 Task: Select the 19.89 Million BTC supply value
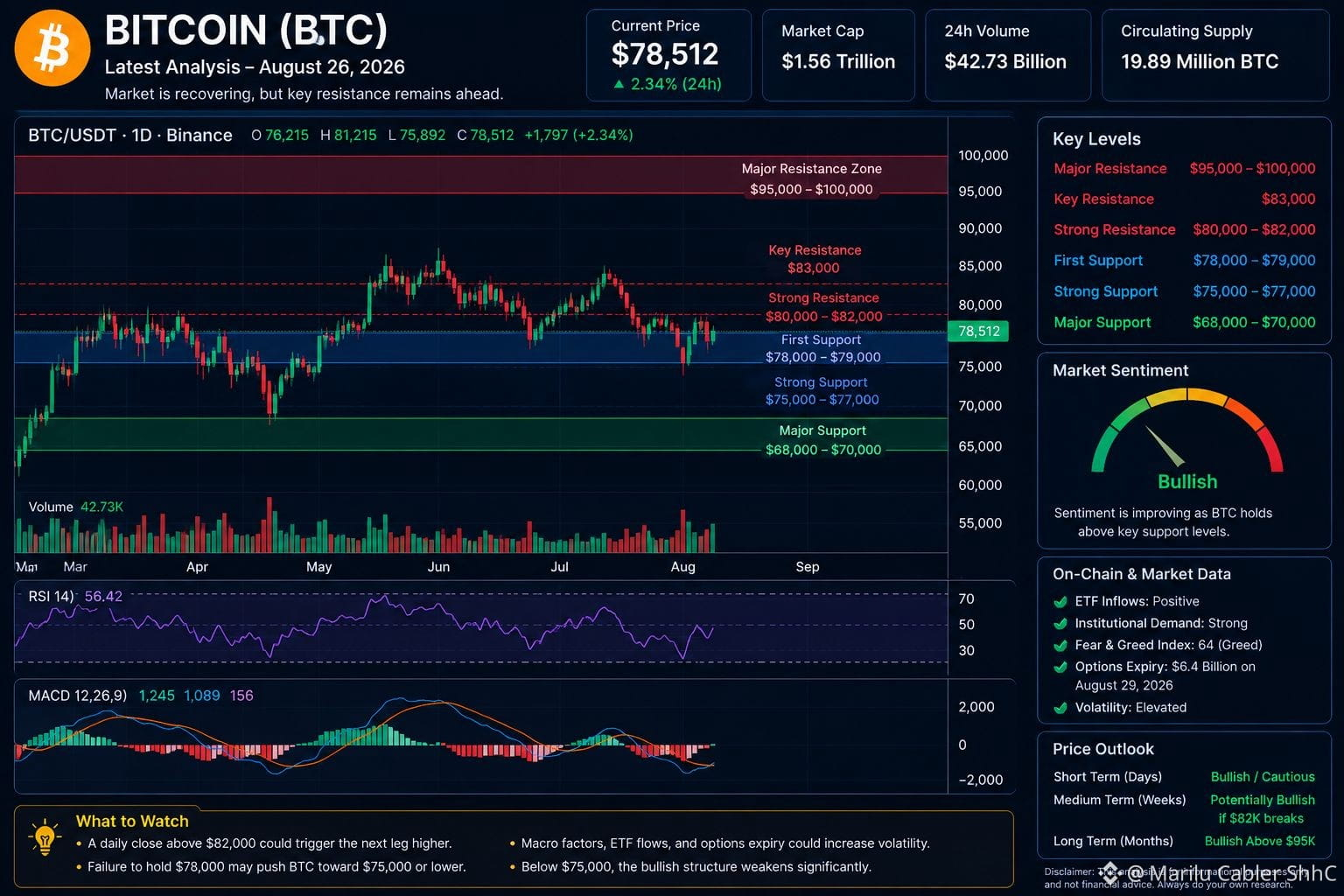pyautogui.click(x=1200, y=61)
